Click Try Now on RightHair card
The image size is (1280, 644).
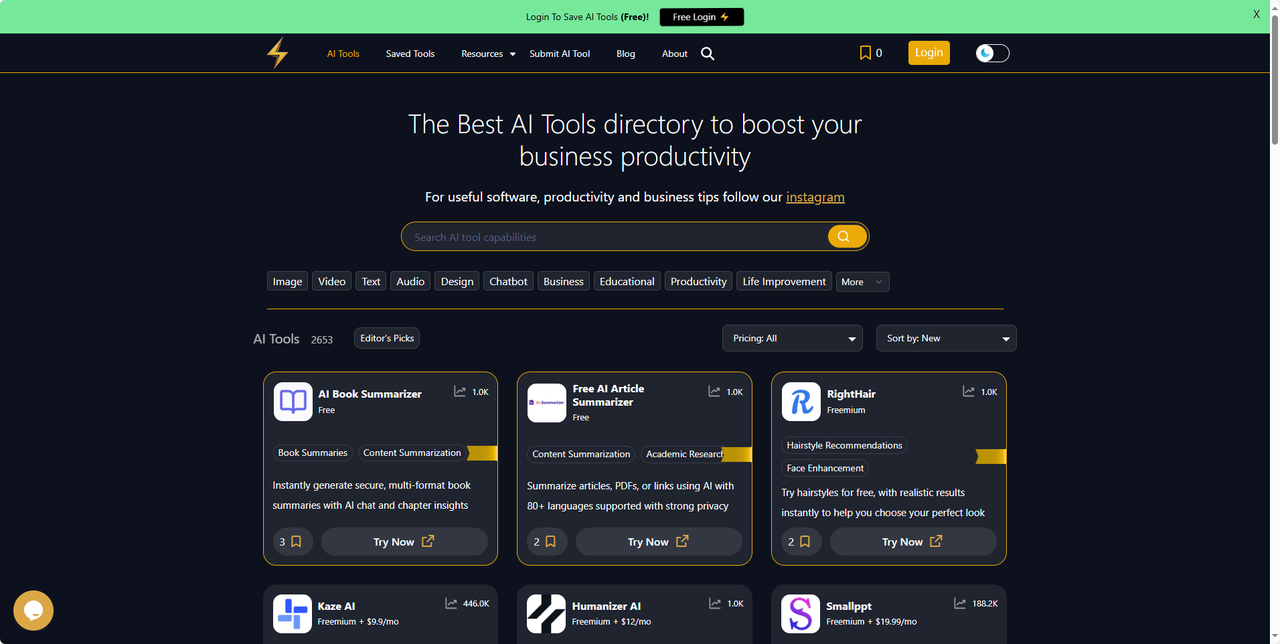913,542
